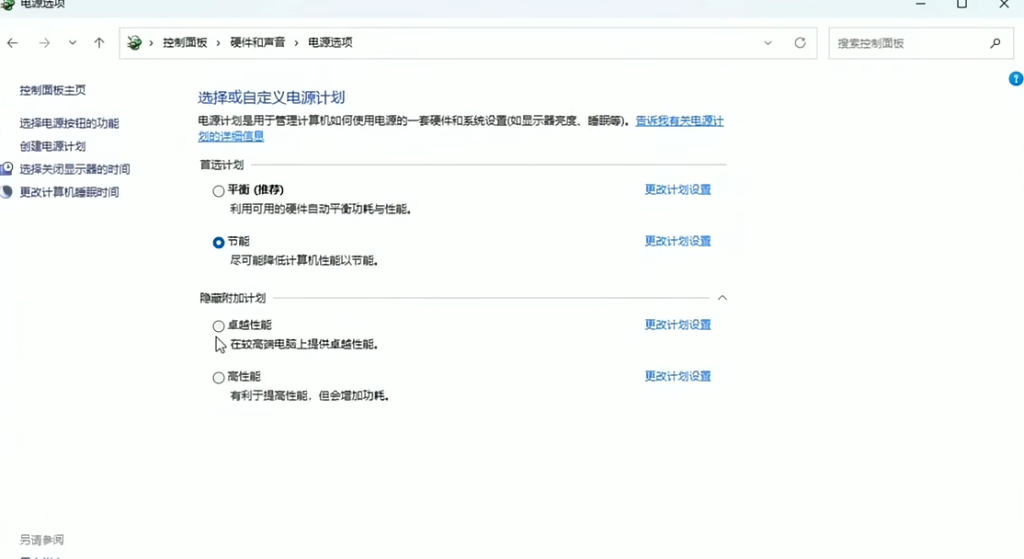Open 更改计划设置 for 高性能 plan
This screenshot has width=1024, height=559.
tap(677, 376)
